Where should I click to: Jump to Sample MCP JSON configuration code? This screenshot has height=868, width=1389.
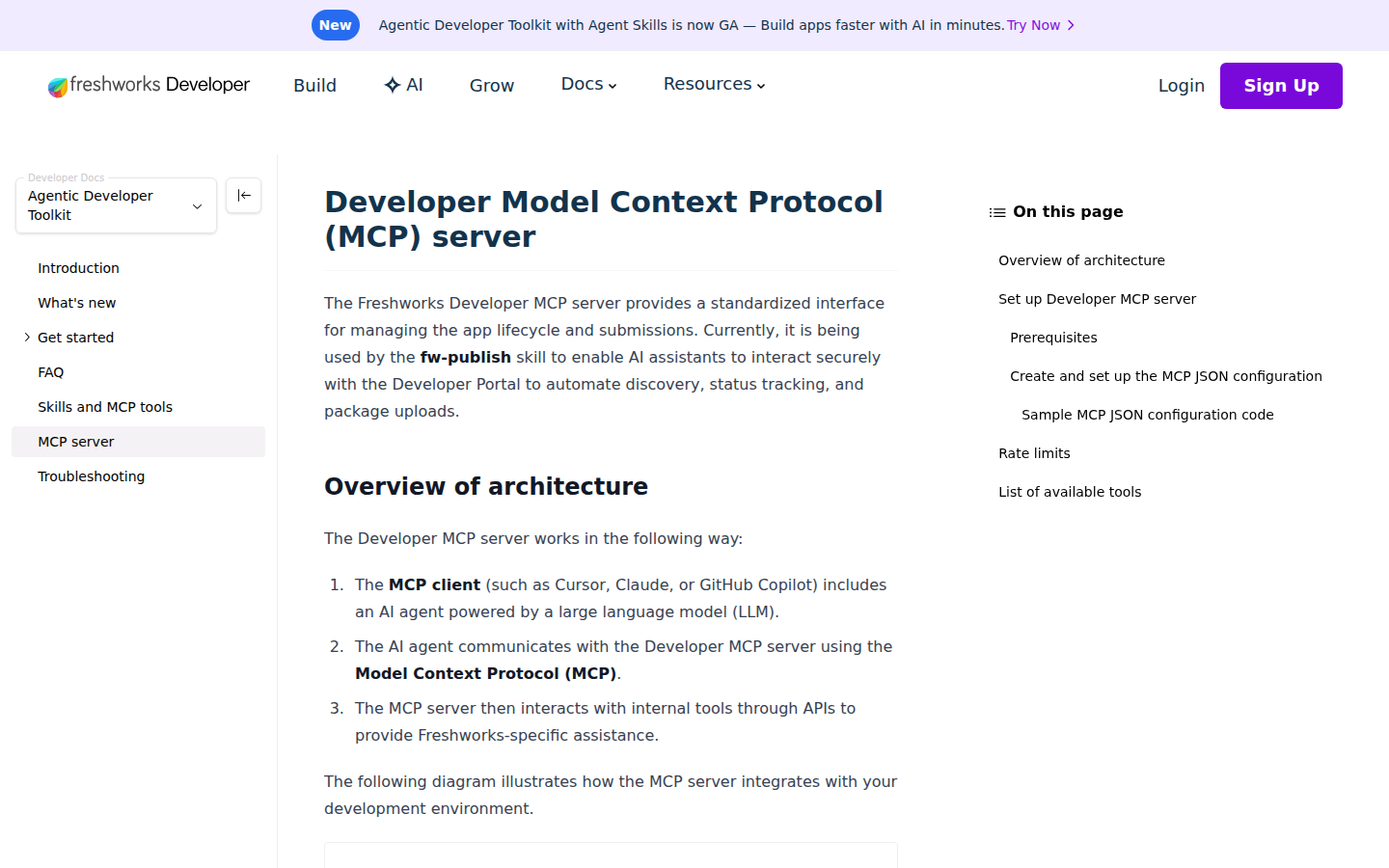(1147, 415)
